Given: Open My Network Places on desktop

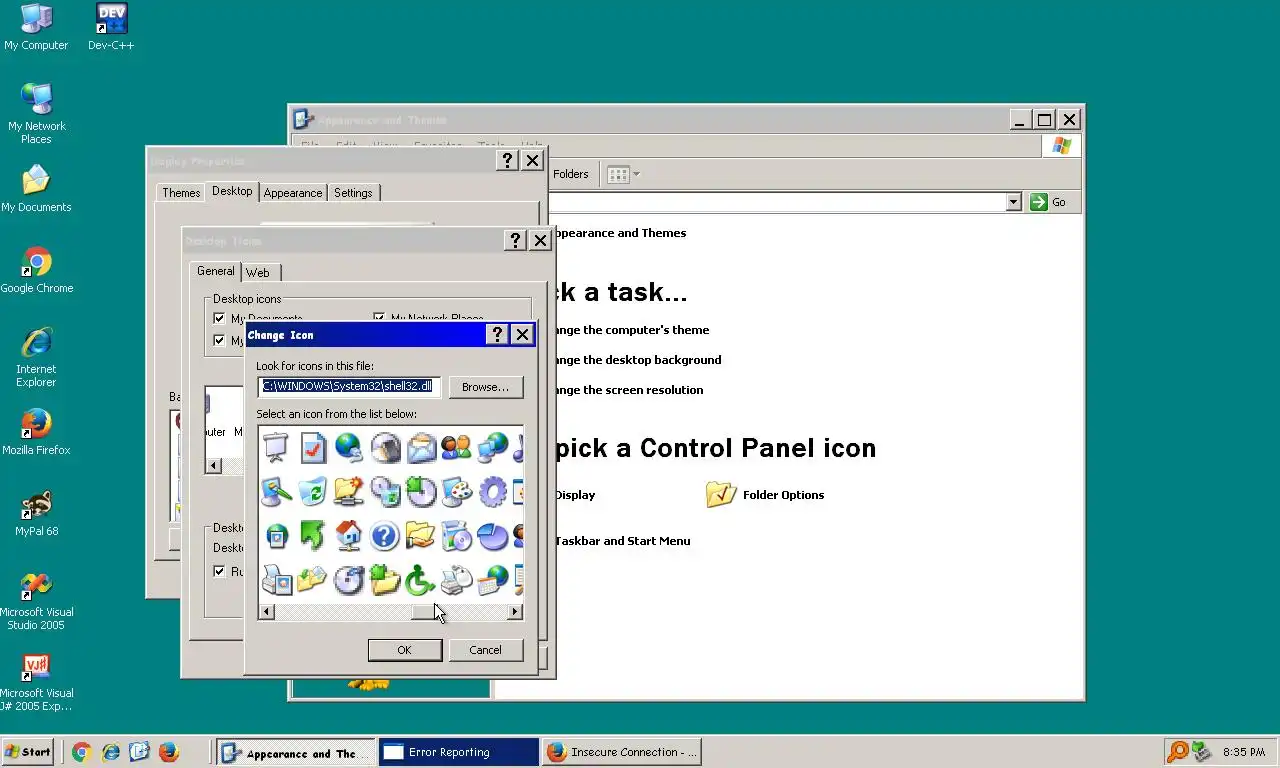Looking at the screenshot, I should pos(36,113).
